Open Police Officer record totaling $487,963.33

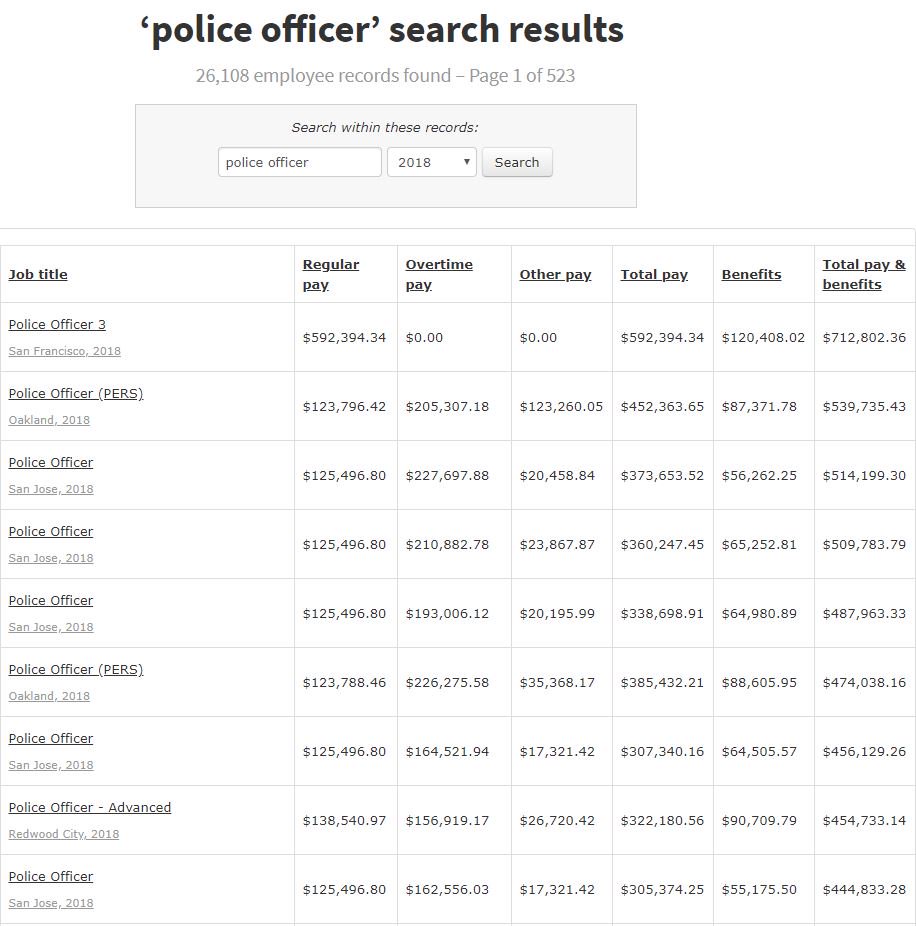(x=51, y=601)
